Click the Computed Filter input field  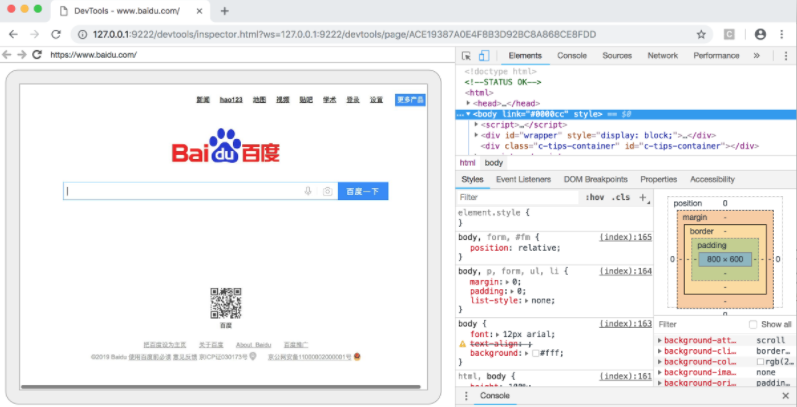[x=700, y=324]
